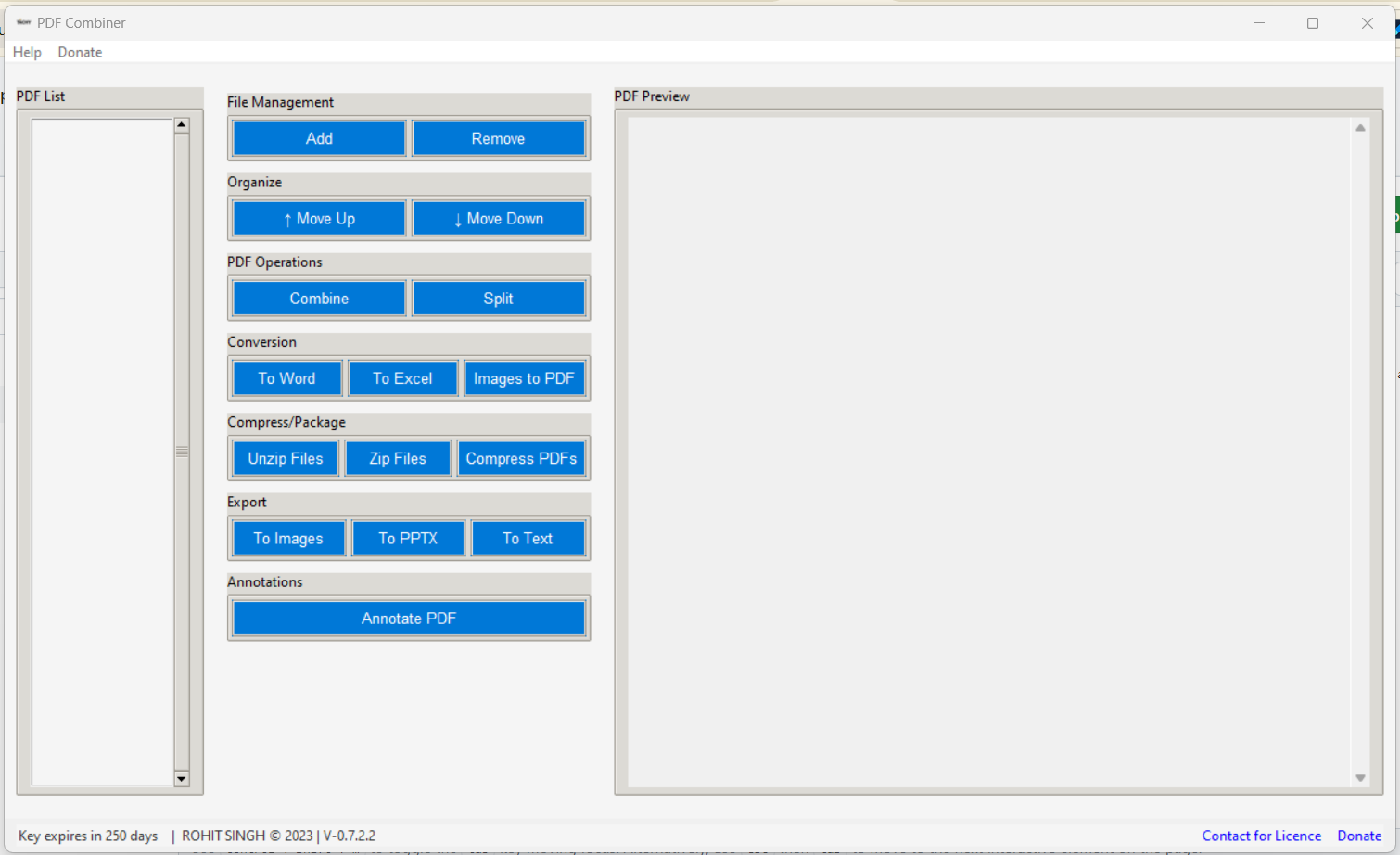Open the Donate menu item

click(x=80, y=52)
